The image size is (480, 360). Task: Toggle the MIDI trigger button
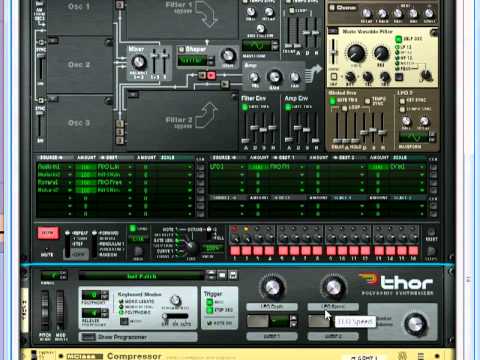(210, 302)
